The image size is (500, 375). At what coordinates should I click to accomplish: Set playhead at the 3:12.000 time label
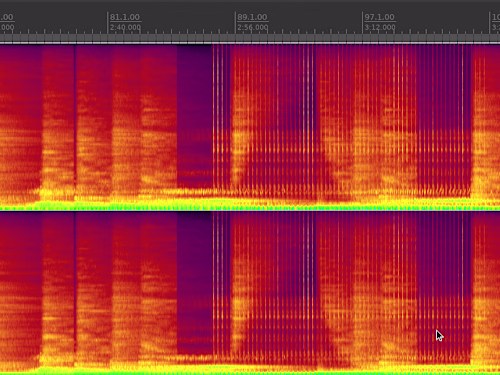point(380,27)
